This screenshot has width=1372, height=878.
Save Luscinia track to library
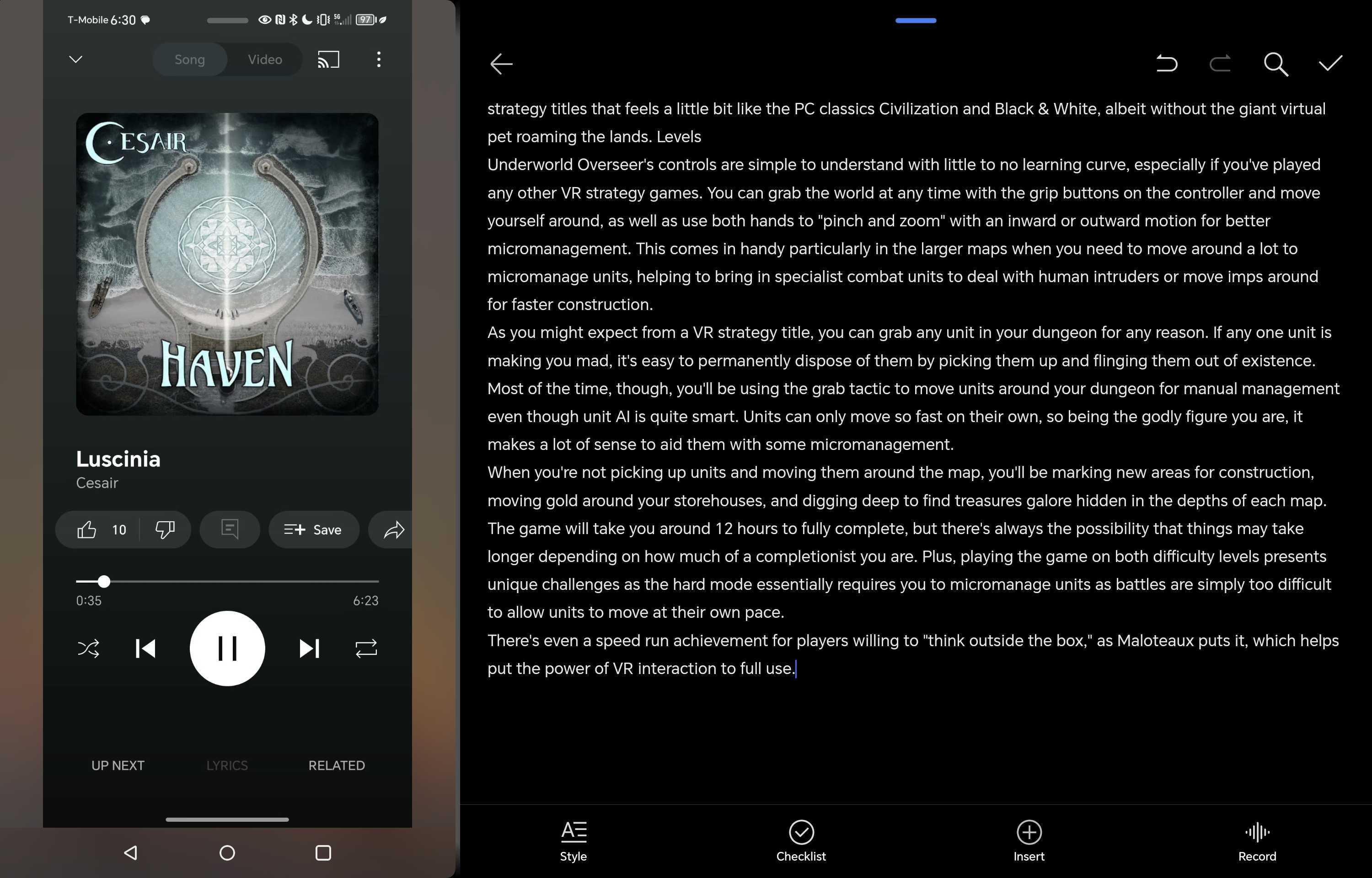[312, 529]
